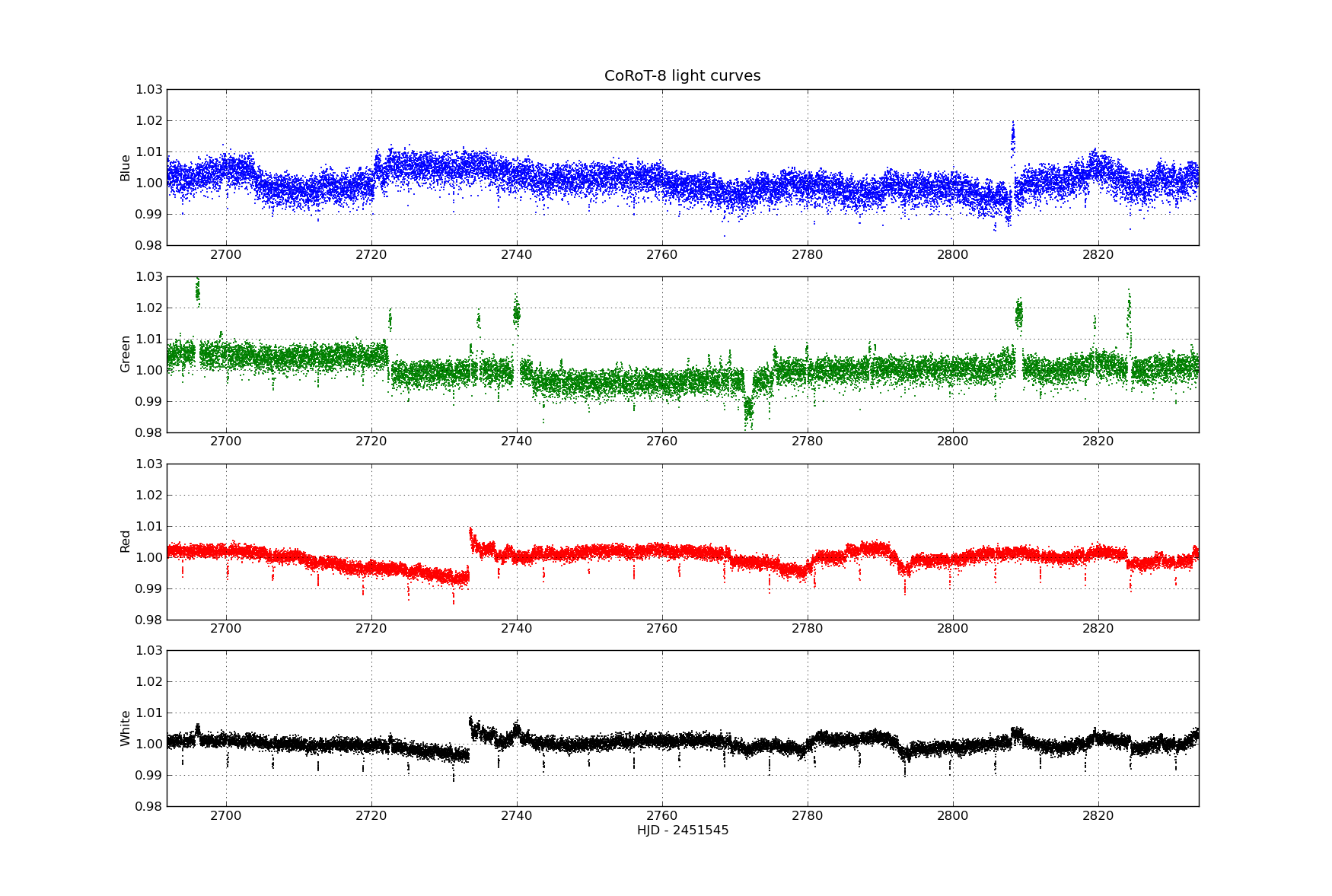The height and width of the screenshot is (896, 1332).
Task: Select the 0.98 tick label on the Blue panel
Action: (149, 245)
